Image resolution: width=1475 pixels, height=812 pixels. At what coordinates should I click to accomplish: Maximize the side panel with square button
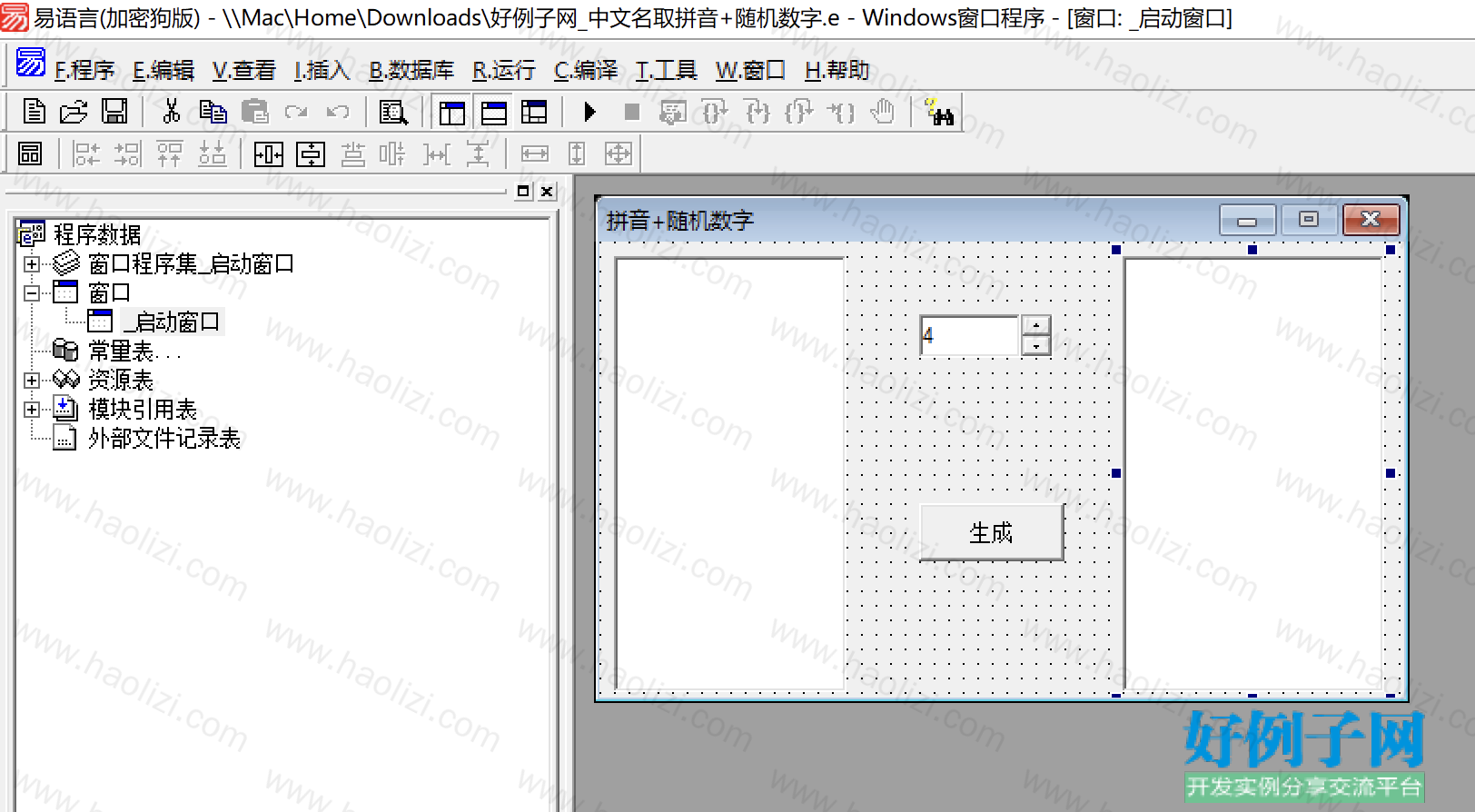click(x=523, y=192)
